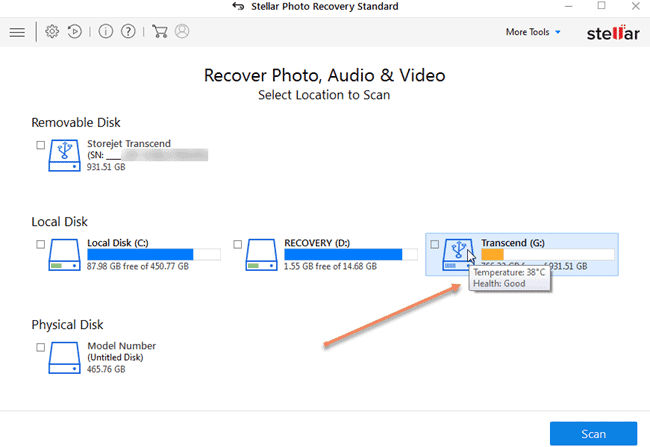Click the 'Model Number' disk label
The image size is (650, 447).
pos(121,346)
